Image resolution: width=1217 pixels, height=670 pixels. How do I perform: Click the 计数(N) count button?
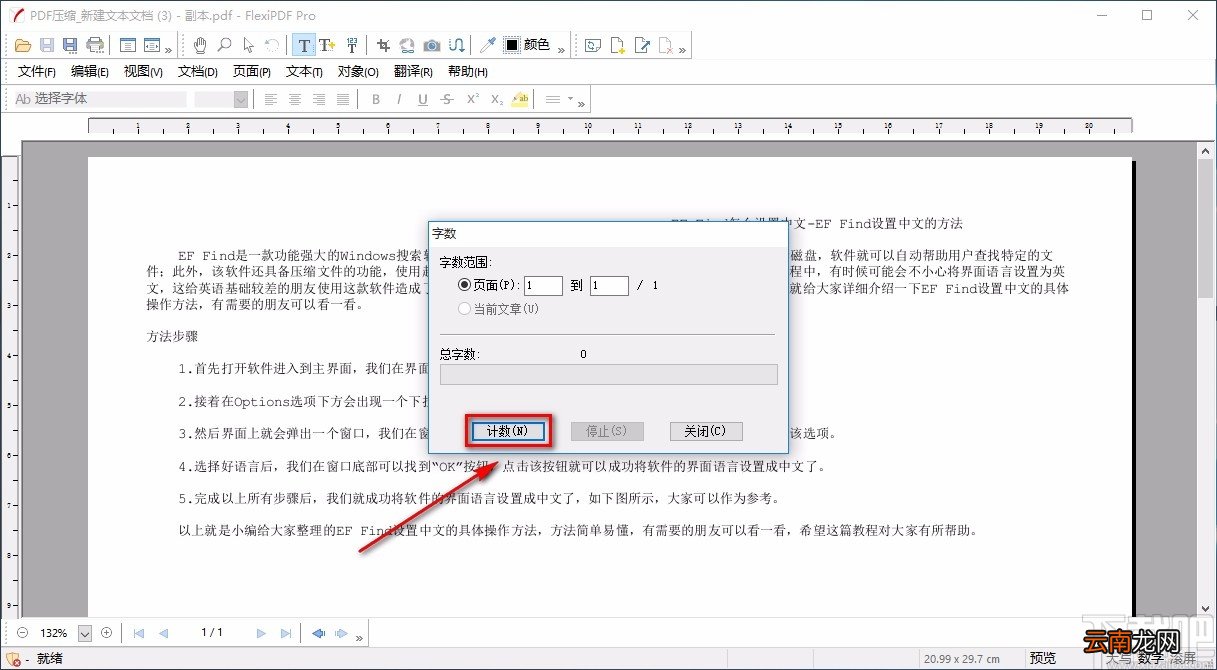coord(508,431)
